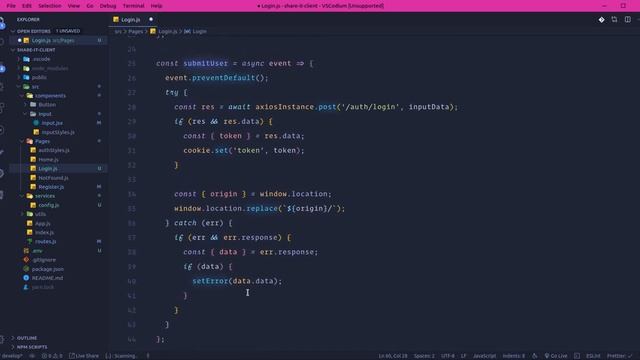Image resolution: width=640 pixels, height=360 pixels.
Task: Open the .env file
Action: tap(37, 251)
